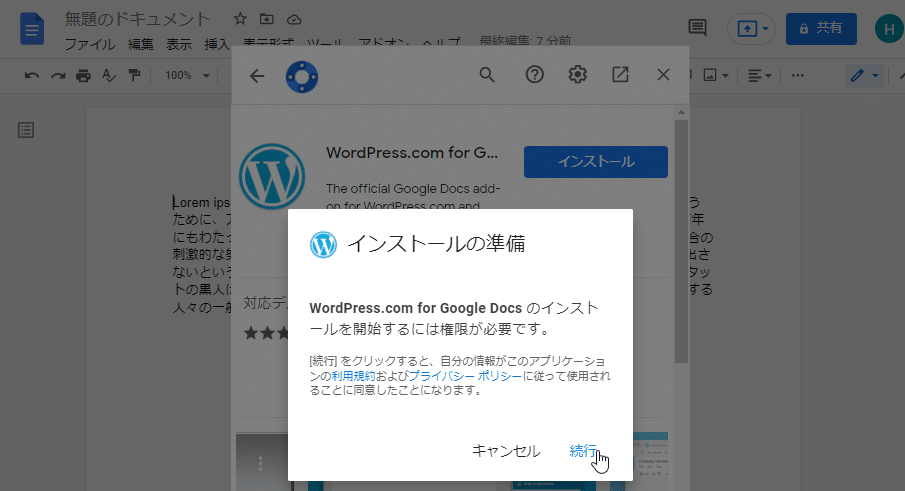
Task: Click the search icon in add-on panel
Action: (x=487, y=75)
